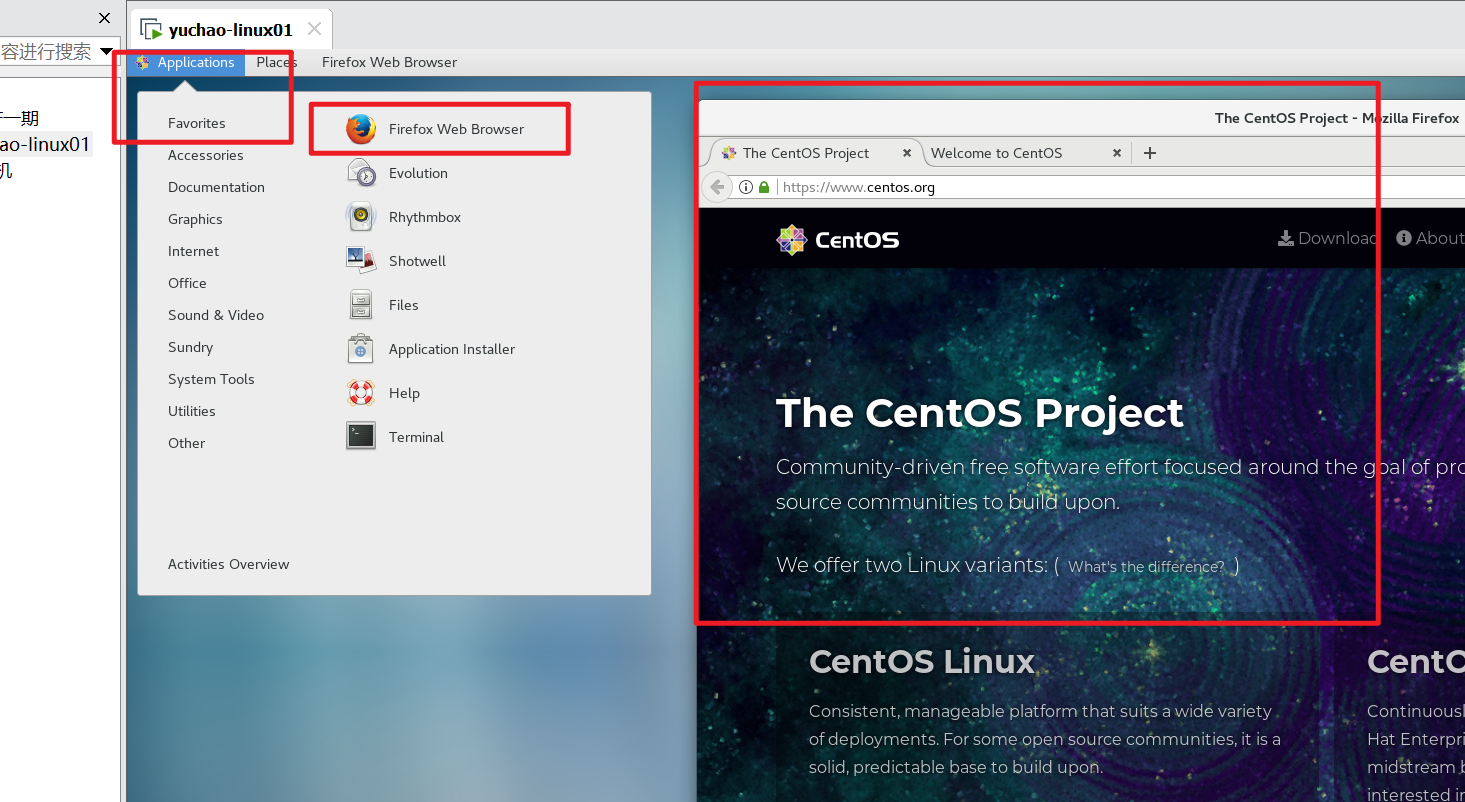Open the Shotwell photo manager icon
The width and height of the screenshot is (1465, 802).
pos(361,261)
